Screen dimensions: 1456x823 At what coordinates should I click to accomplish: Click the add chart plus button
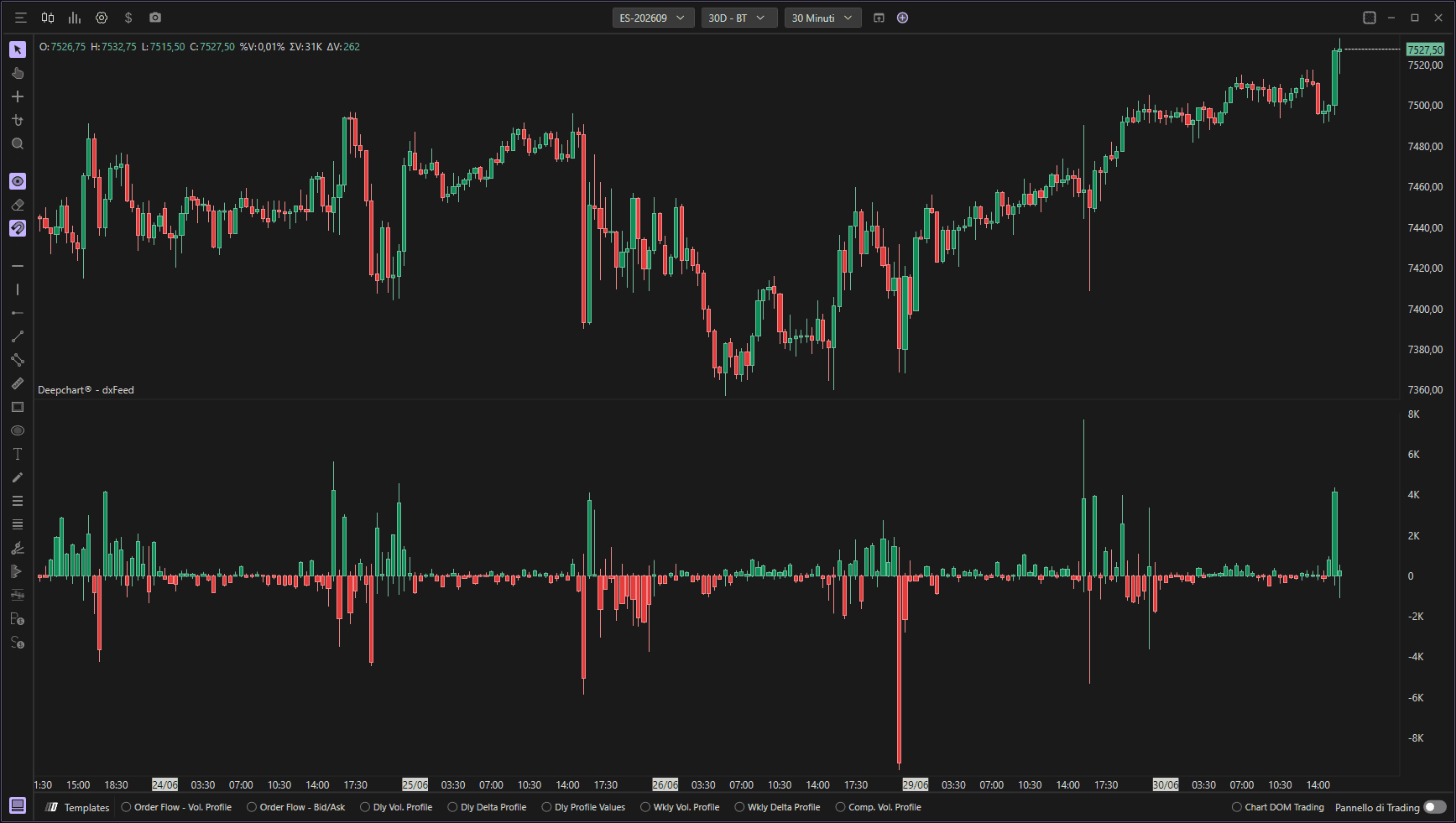(903, 18)
